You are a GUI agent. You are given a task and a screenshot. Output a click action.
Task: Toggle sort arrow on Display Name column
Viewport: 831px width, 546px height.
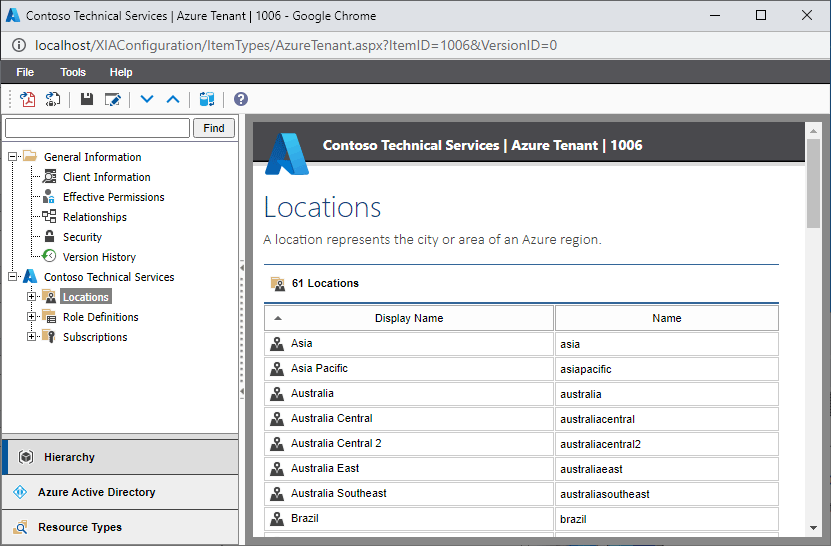click(x=278, y=318)
